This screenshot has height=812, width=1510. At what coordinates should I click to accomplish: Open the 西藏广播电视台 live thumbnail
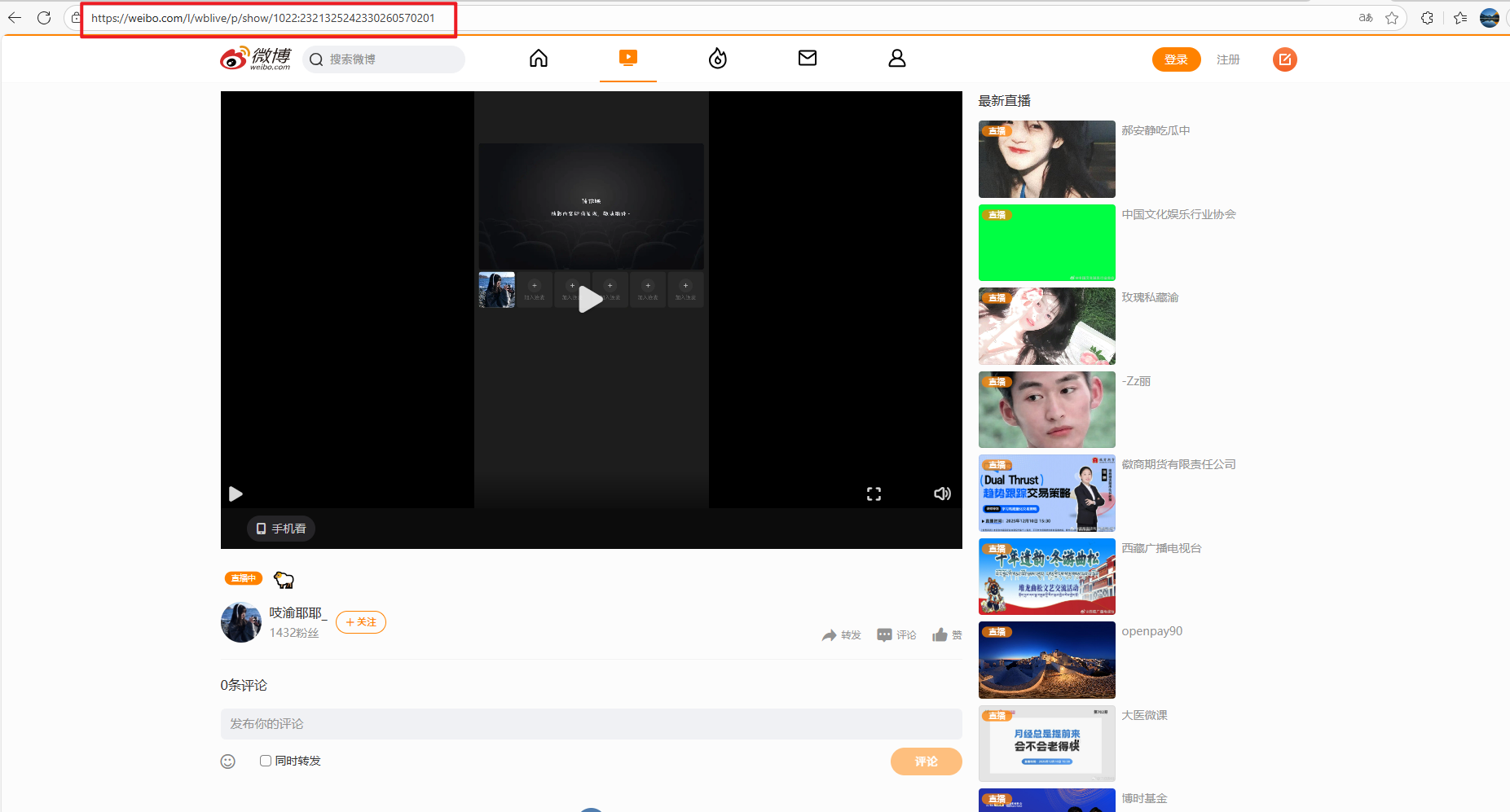coord(1046,577)
